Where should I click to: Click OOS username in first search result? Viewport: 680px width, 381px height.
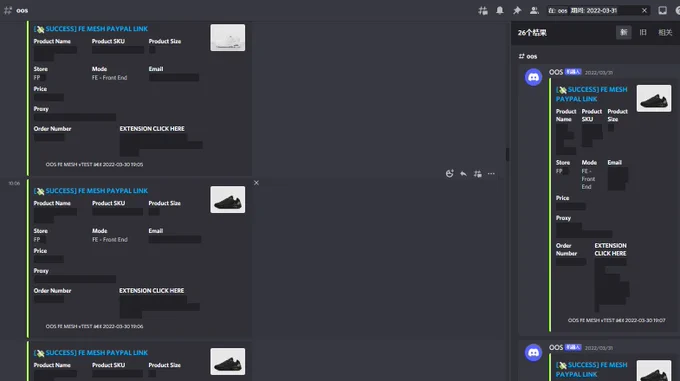coord(556,72)
